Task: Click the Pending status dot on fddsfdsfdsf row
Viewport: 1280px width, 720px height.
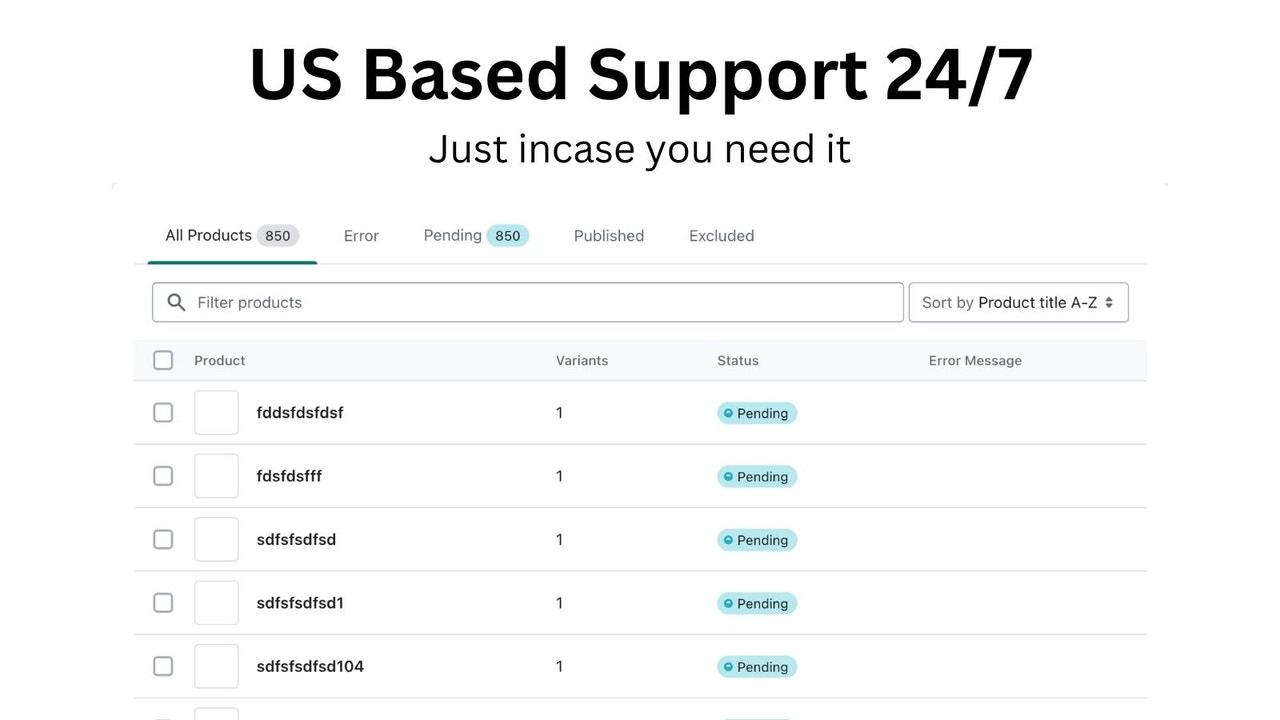Action: tap(726, 413)
